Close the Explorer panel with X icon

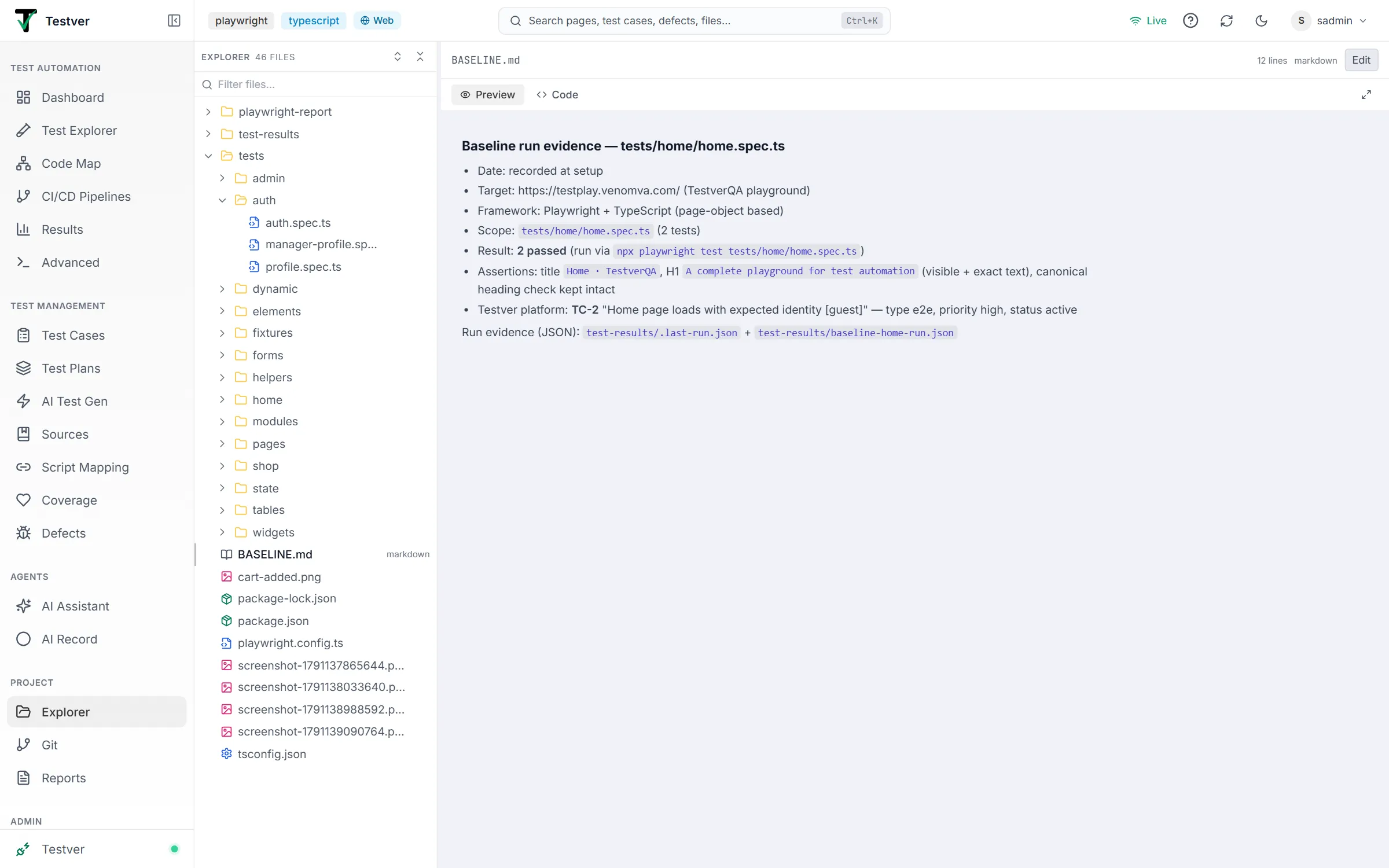(x=420, y=57)
